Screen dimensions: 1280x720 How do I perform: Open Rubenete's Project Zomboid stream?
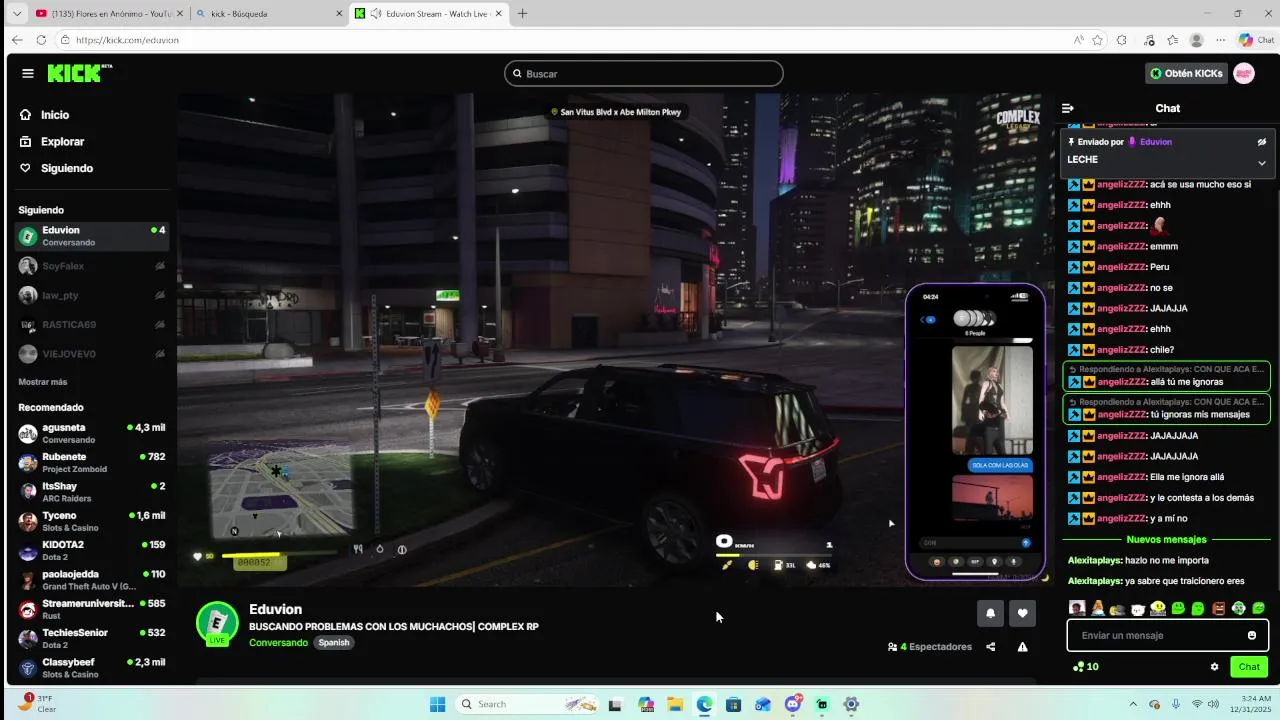92,462
